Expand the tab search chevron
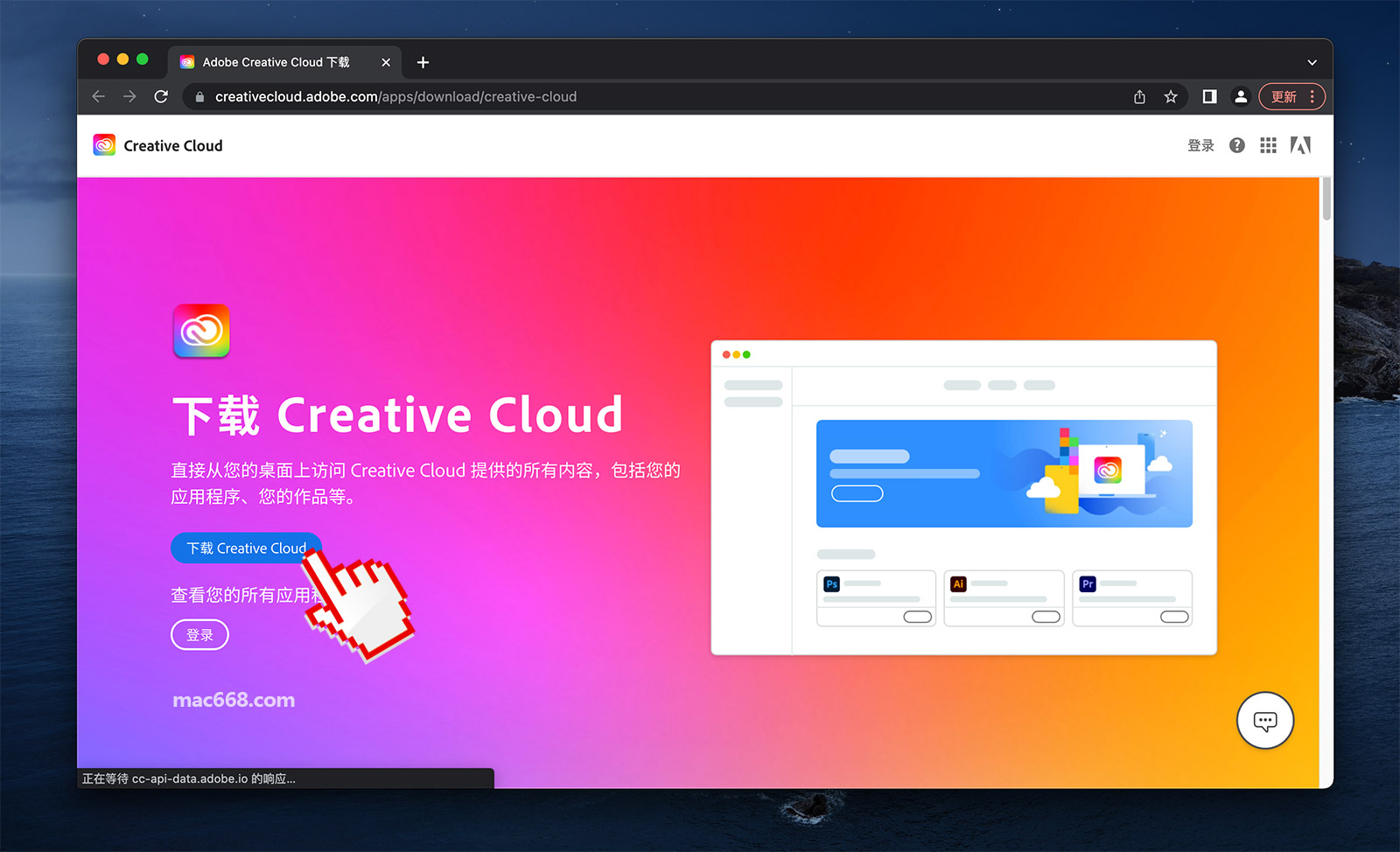This screenshot has width=1400, height=852. pos(1312,62)
